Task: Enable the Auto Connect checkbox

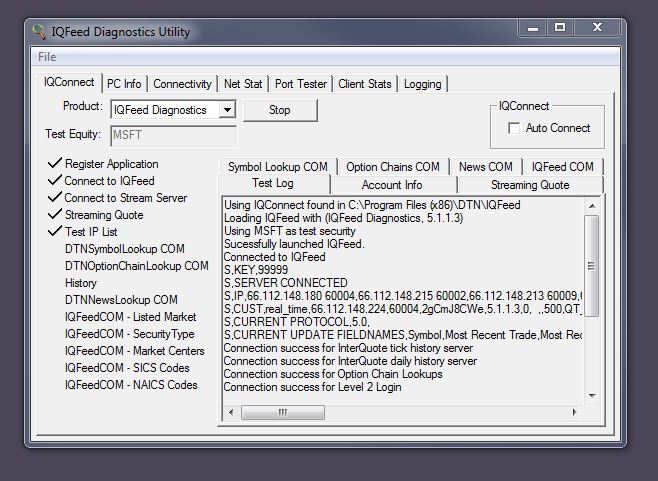Action: coord(514,128)
